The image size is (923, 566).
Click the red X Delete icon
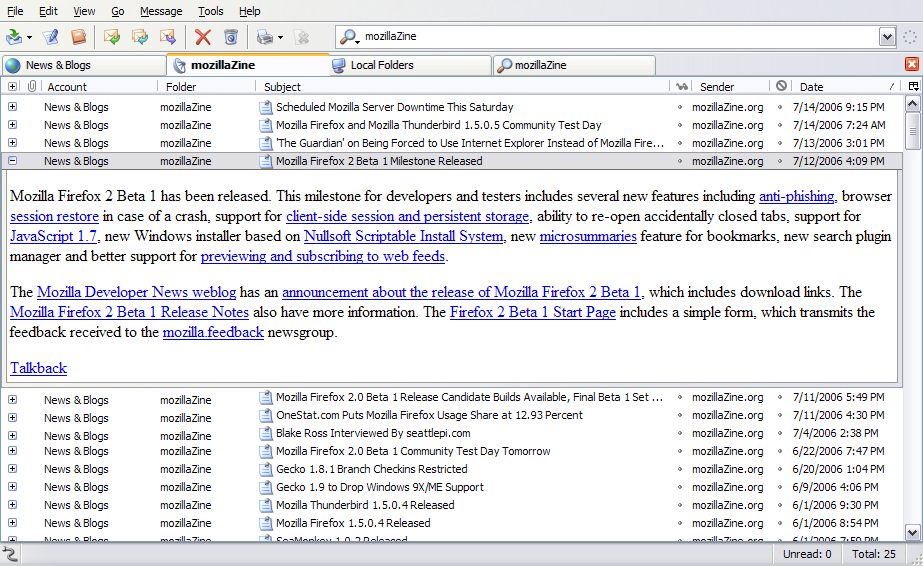click(203, 37)
